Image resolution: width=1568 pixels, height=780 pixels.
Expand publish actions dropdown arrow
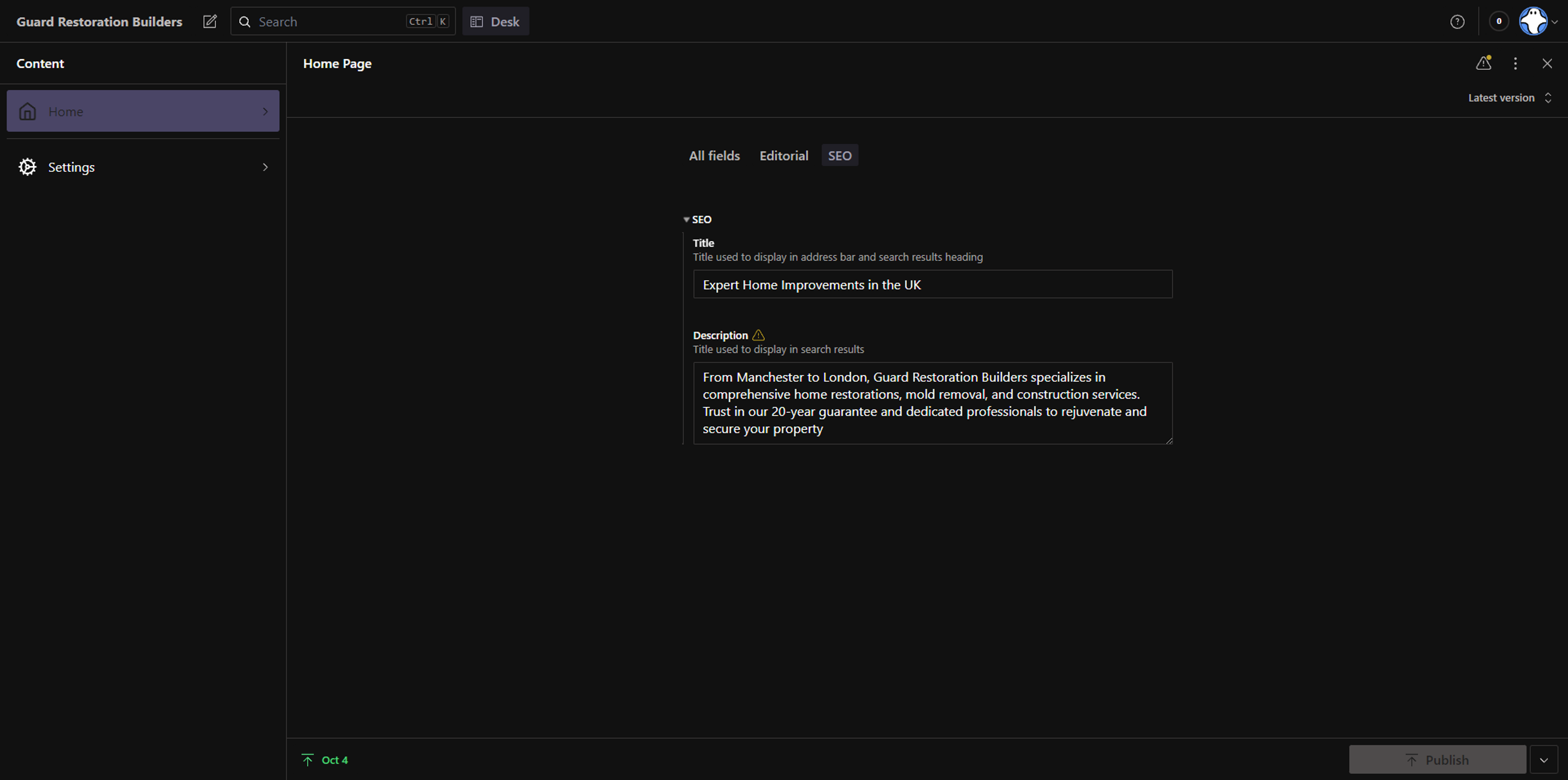pyautogui.click(x=1543, y=760)
